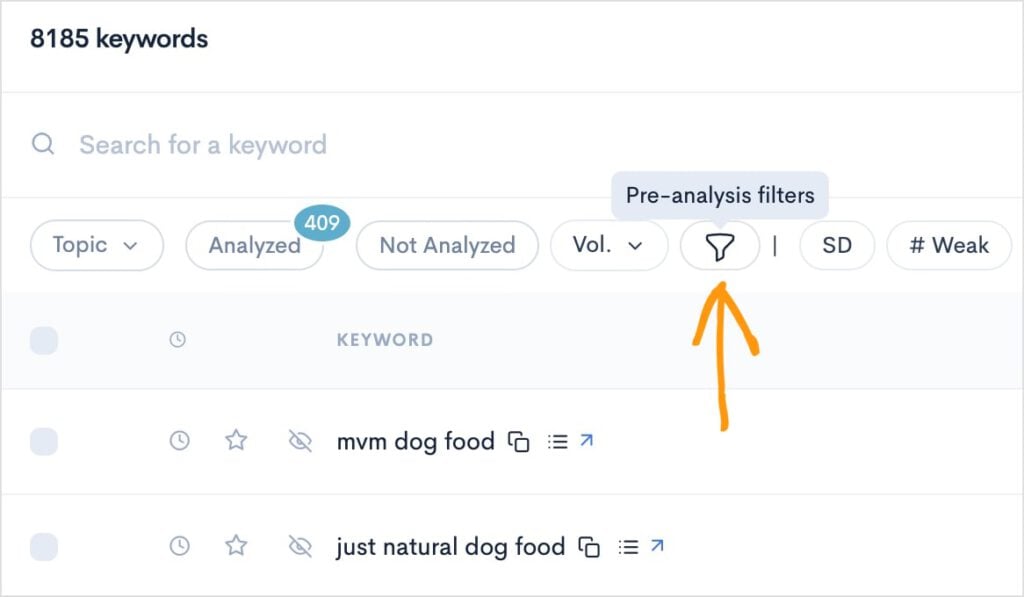Image resolution: width=1024 pixels, height=597 pixels.
Task: Copy the keyword mvm dog food
Action: pos(520,441)
